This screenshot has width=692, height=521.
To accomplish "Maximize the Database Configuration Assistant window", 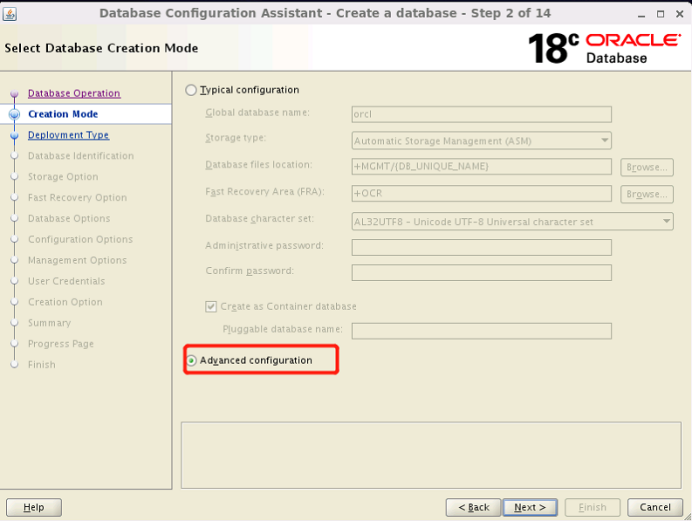I will tap(657, 12).
